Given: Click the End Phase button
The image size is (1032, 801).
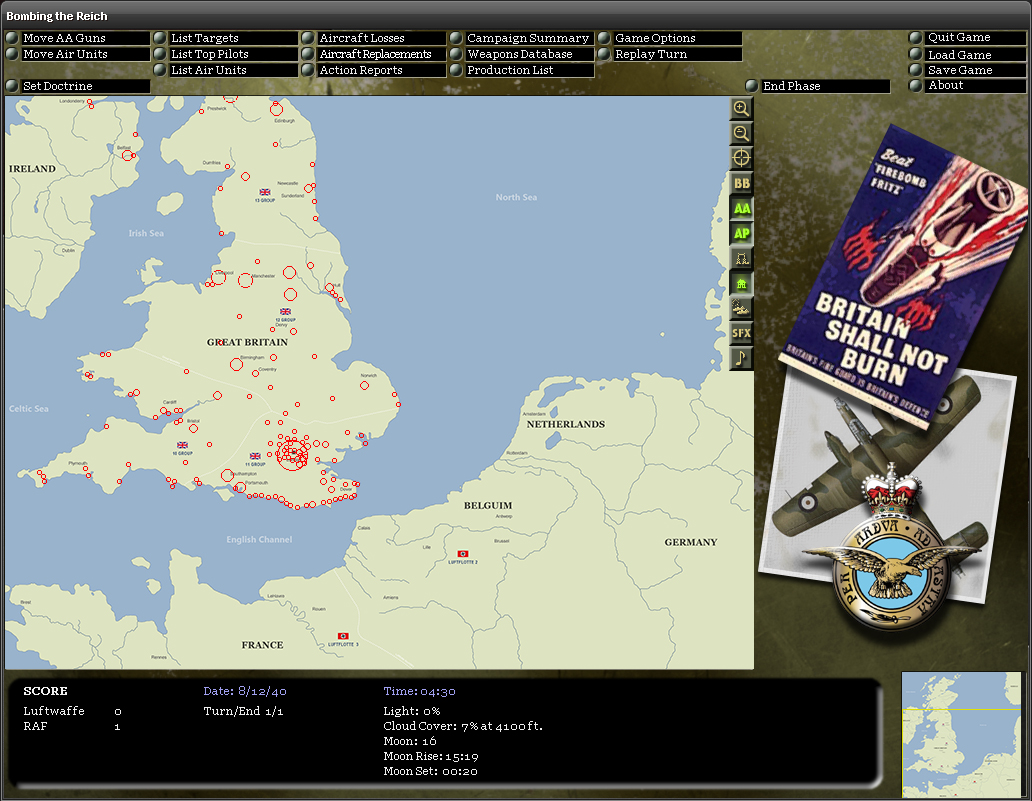Looking at the screenshot, I should (817, 86).
